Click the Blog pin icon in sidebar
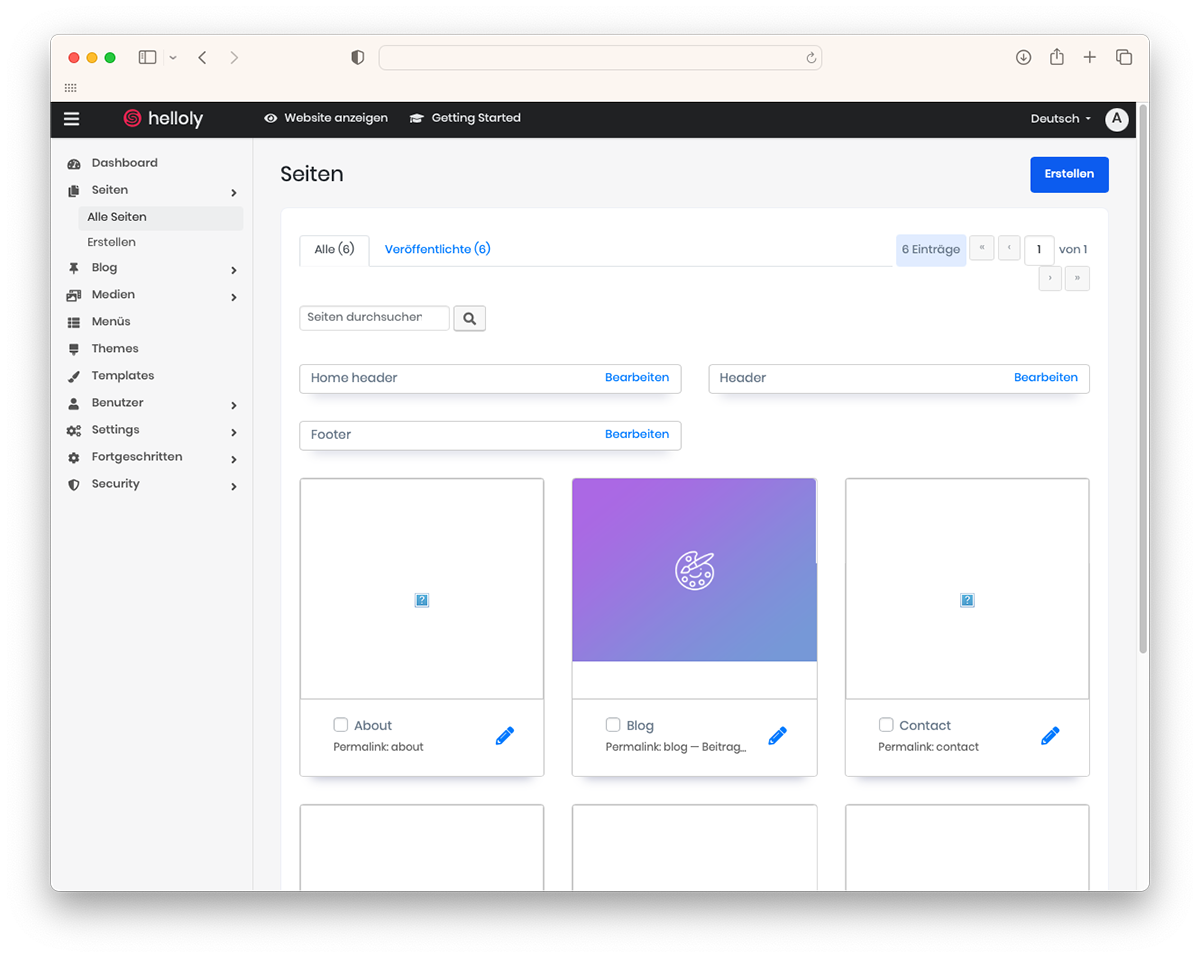 click(74, 268)
